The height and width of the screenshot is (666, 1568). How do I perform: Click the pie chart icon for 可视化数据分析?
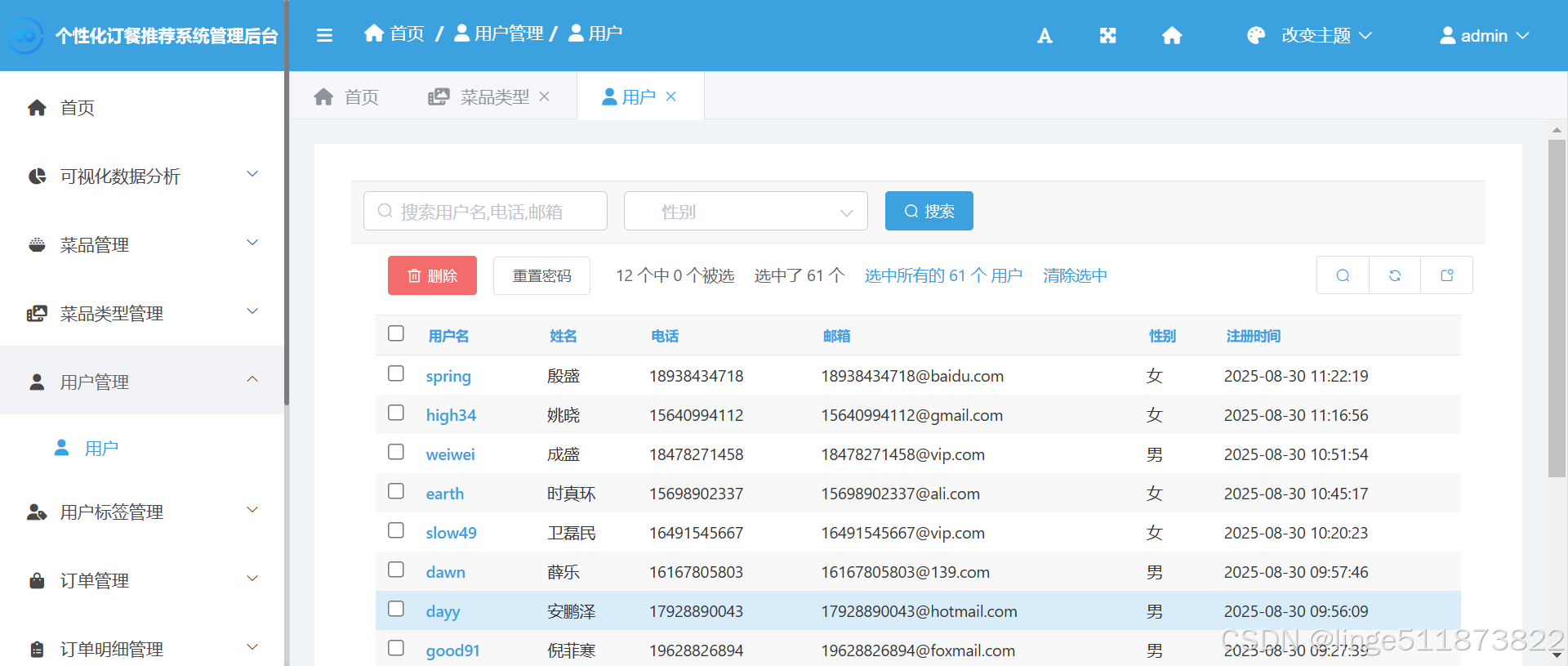click(x=37, y=176)
